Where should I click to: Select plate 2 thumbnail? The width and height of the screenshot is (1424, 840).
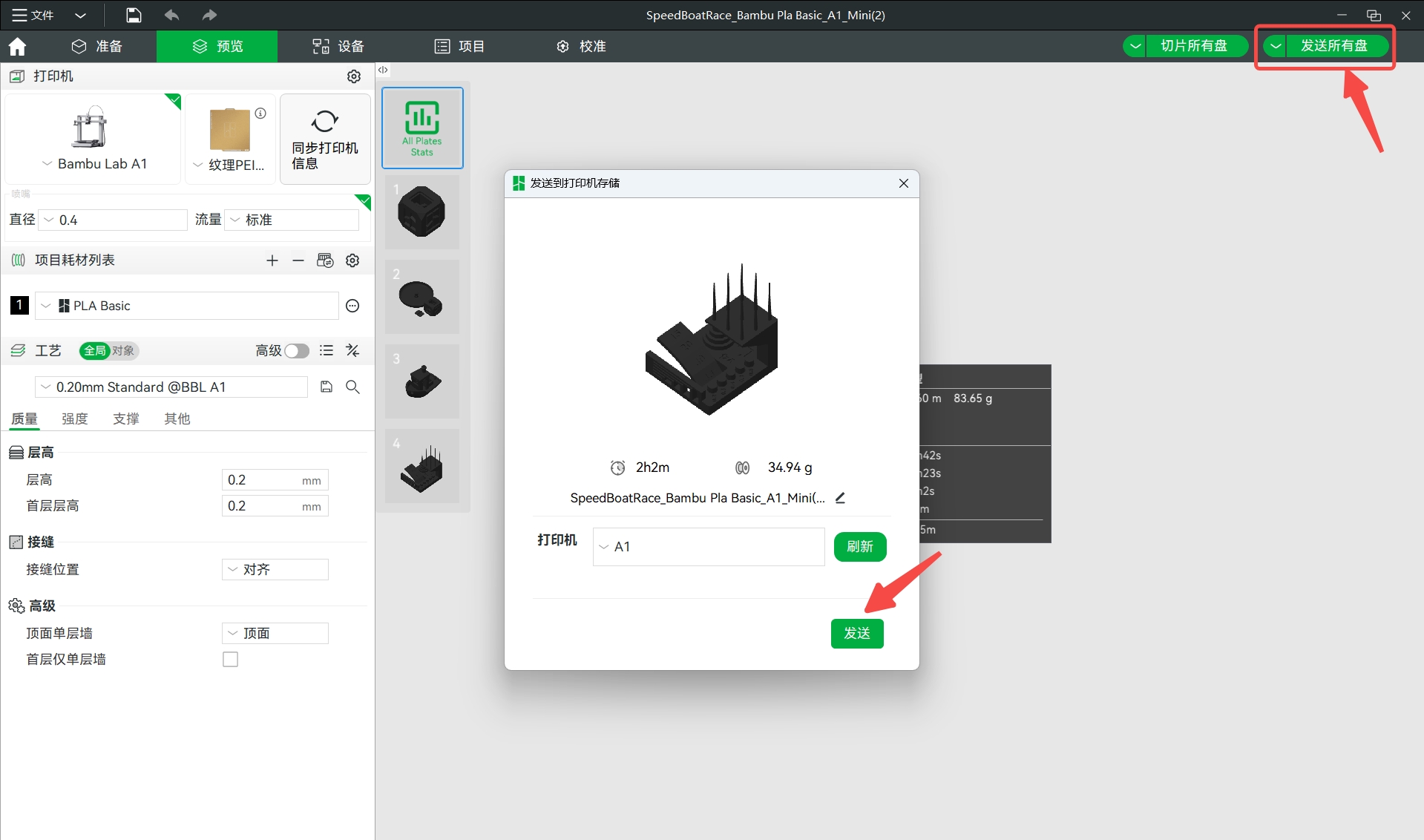click(x=422, y=298)
